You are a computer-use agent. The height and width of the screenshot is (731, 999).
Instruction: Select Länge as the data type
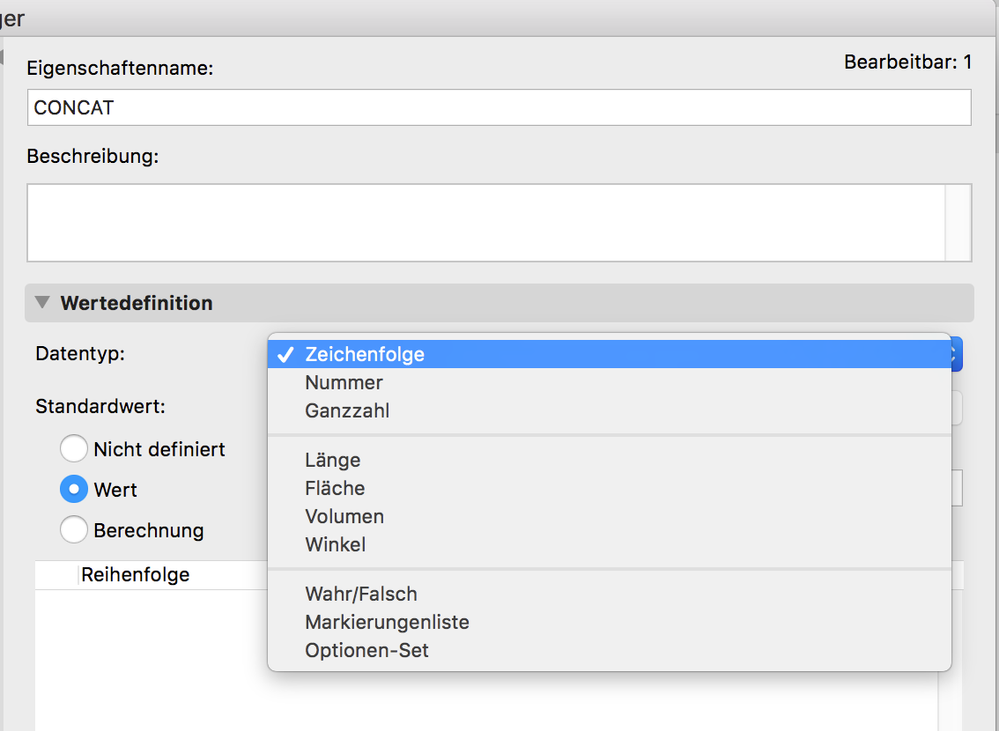tap(333, 461)
